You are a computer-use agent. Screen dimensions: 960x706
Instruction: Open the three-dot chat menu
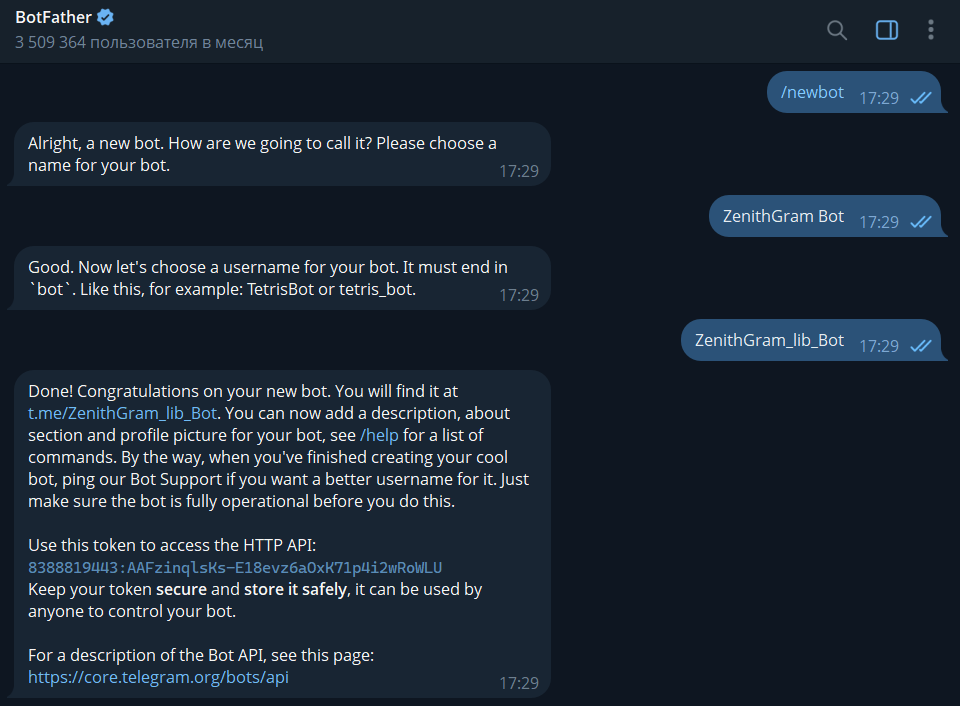931,30
